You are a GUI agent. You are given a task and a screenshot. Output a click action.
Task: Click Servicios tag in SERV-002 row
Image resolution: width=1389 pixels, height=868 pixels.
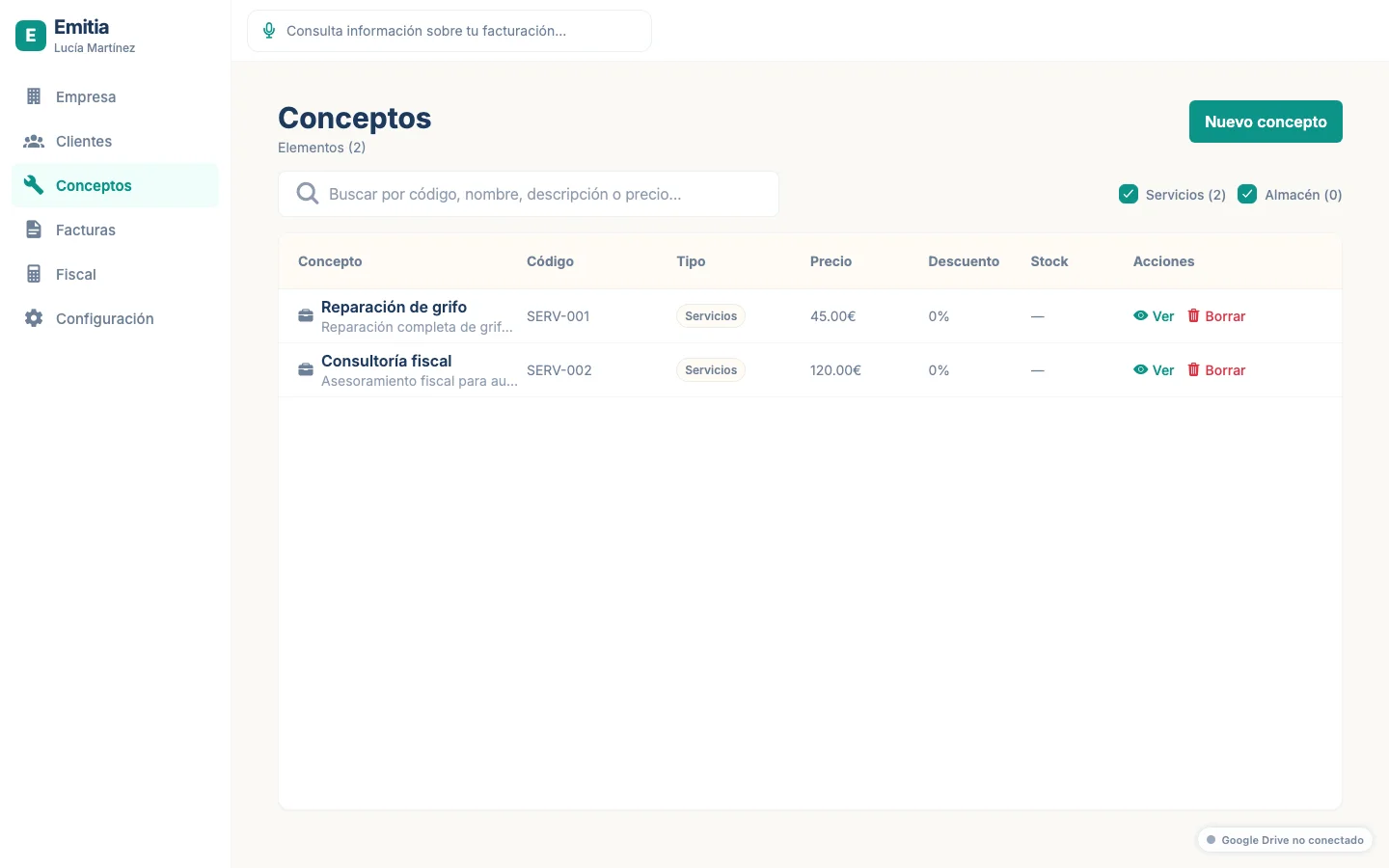(x=711, y=370)
